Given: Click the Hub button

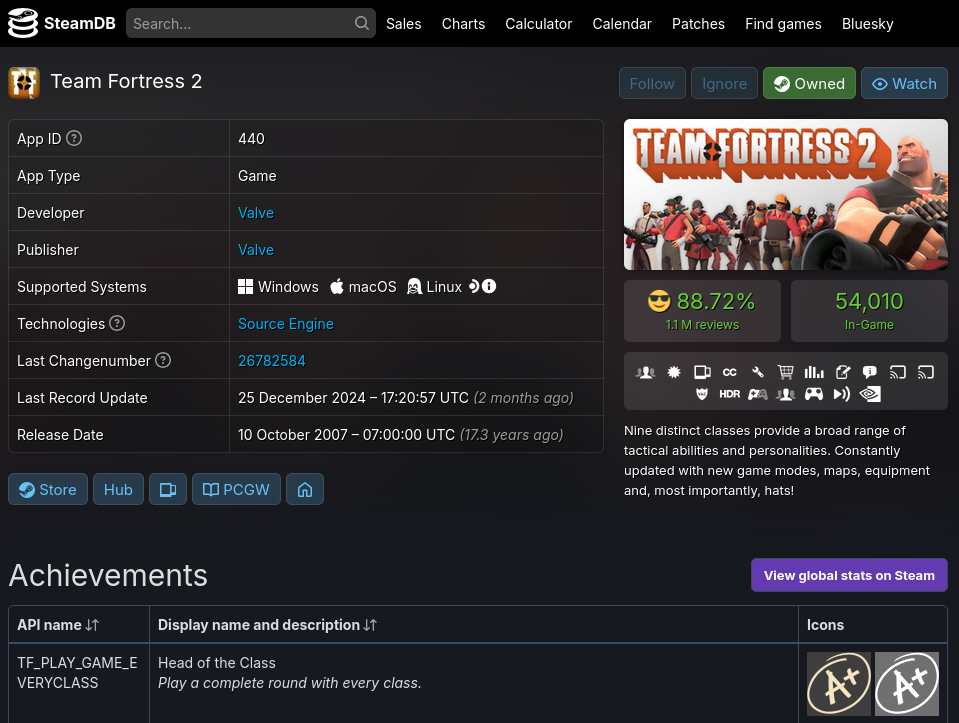Looking at the screenshot, I should [x=118, y=489].
